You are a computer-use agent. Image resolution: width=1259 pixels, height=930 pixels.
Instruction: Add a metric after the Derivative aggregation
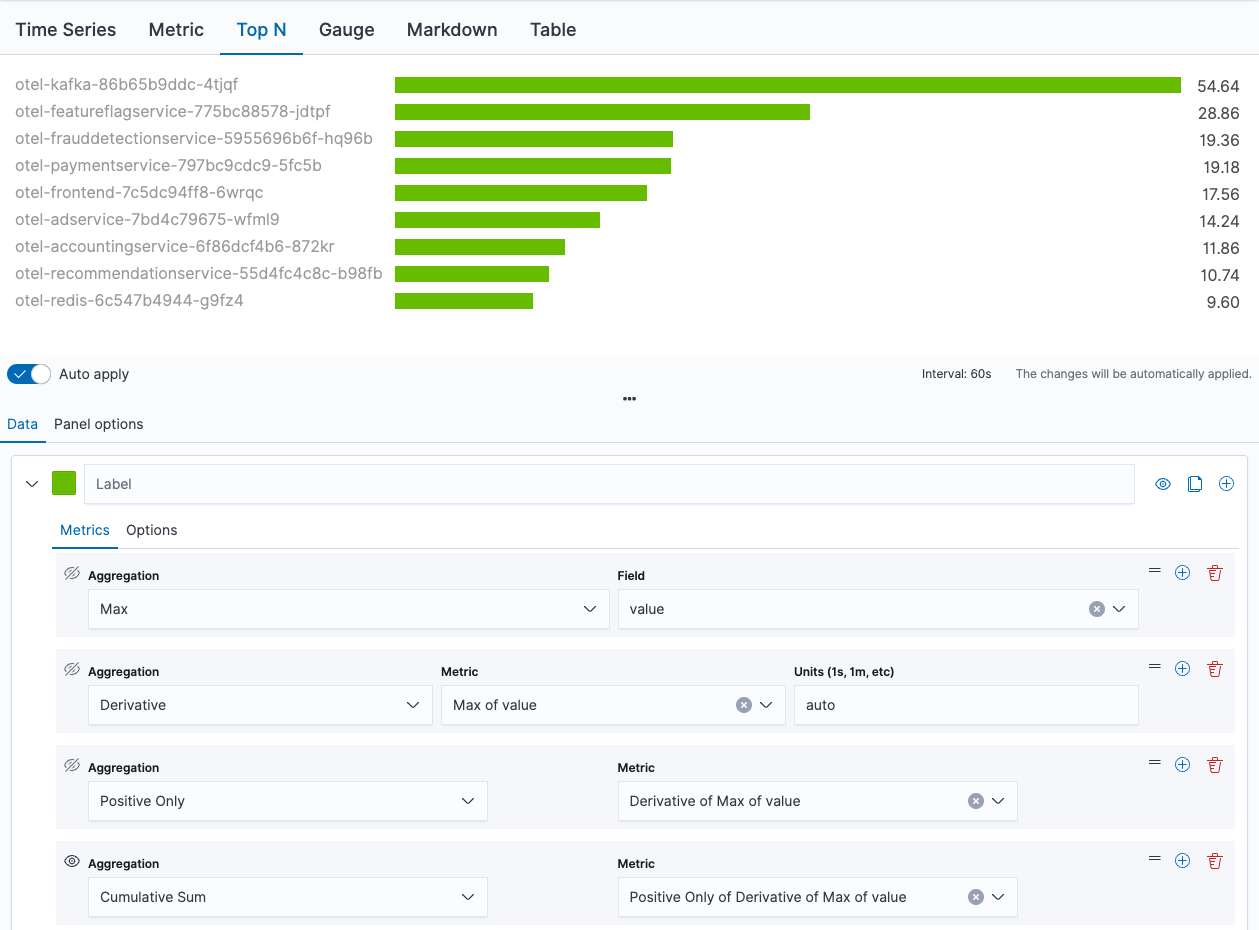coord(1182,668)
